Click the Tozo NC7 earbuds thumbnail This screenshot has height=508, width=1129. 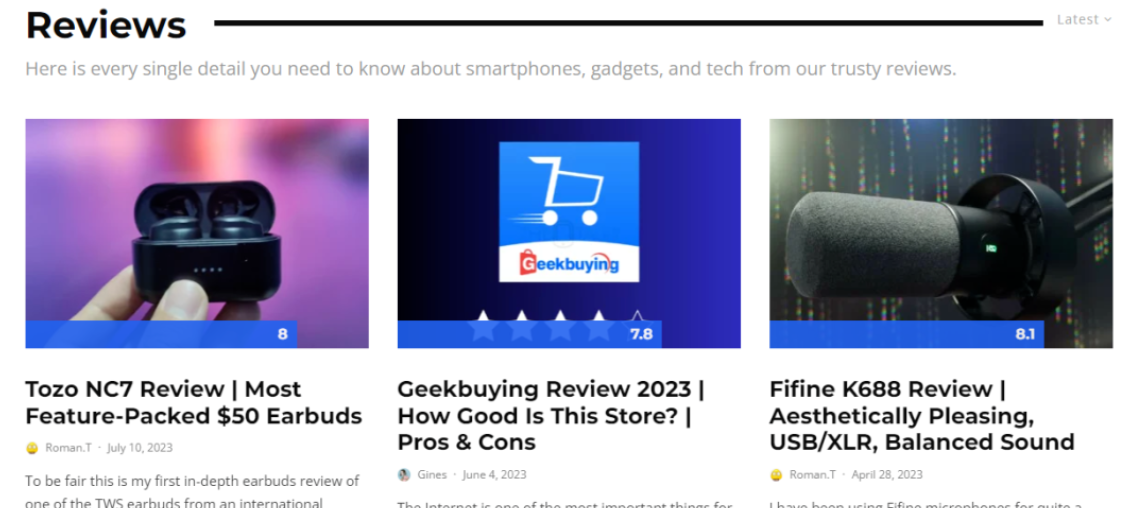[x=197, y=233]
